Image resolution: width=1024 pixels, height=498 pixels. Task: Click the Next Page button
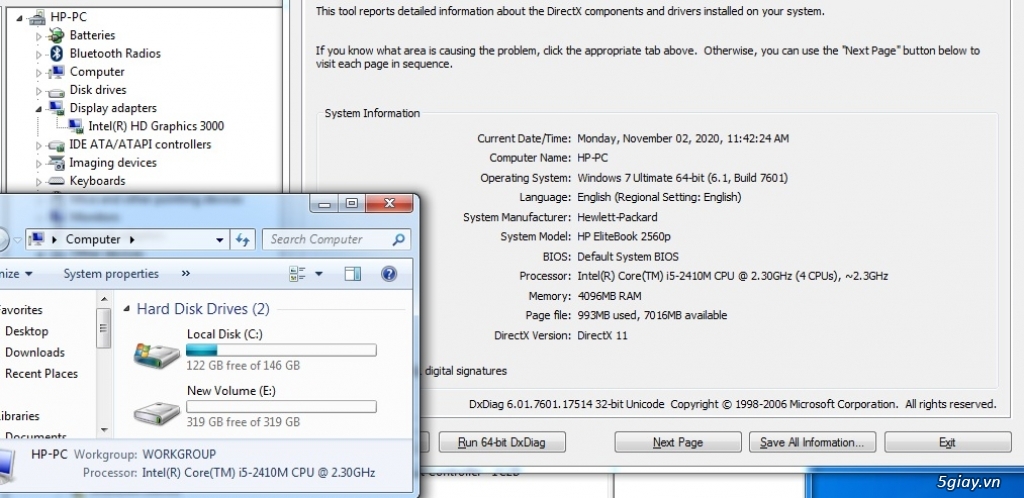tap(678, 443)
